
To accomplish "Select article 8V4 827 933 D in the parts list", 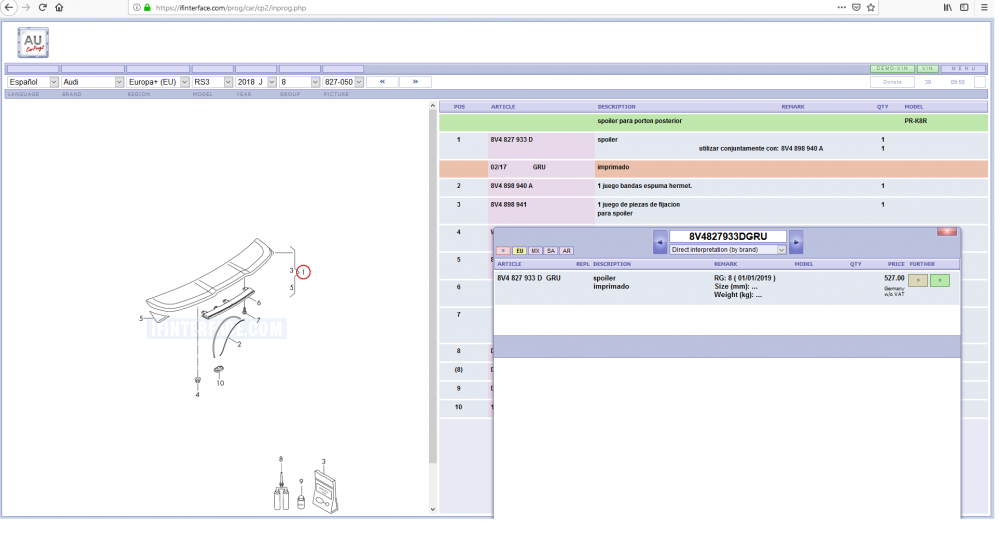I will point(511,140).
